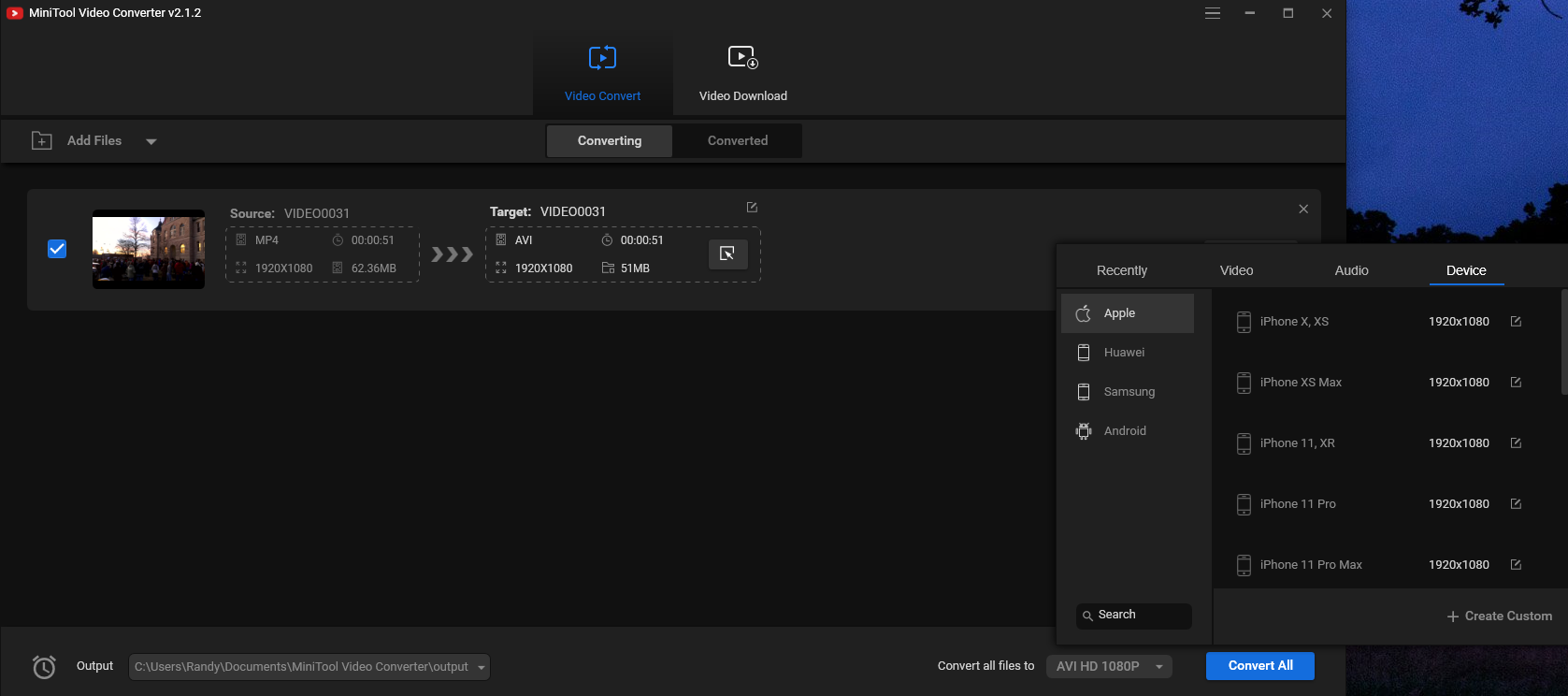Open the Recently formats tab

click(1122, 270)
